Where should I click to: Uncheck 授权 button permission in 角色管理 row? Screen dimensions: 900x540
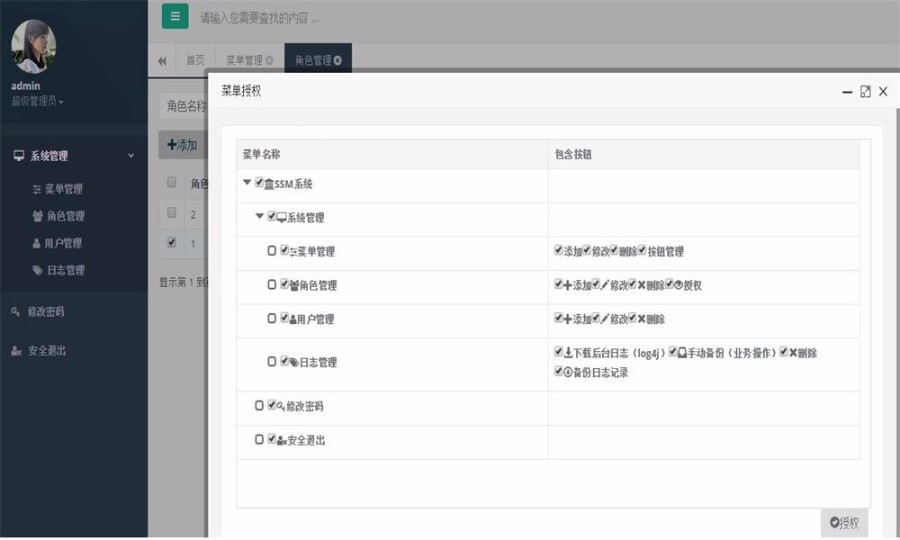[669, 283]
